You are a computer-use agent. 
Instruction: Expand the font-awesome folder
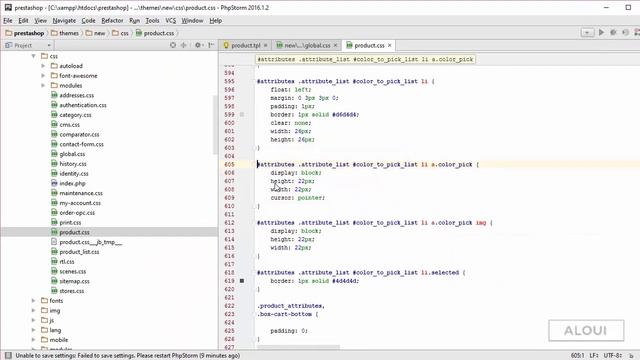43,76
